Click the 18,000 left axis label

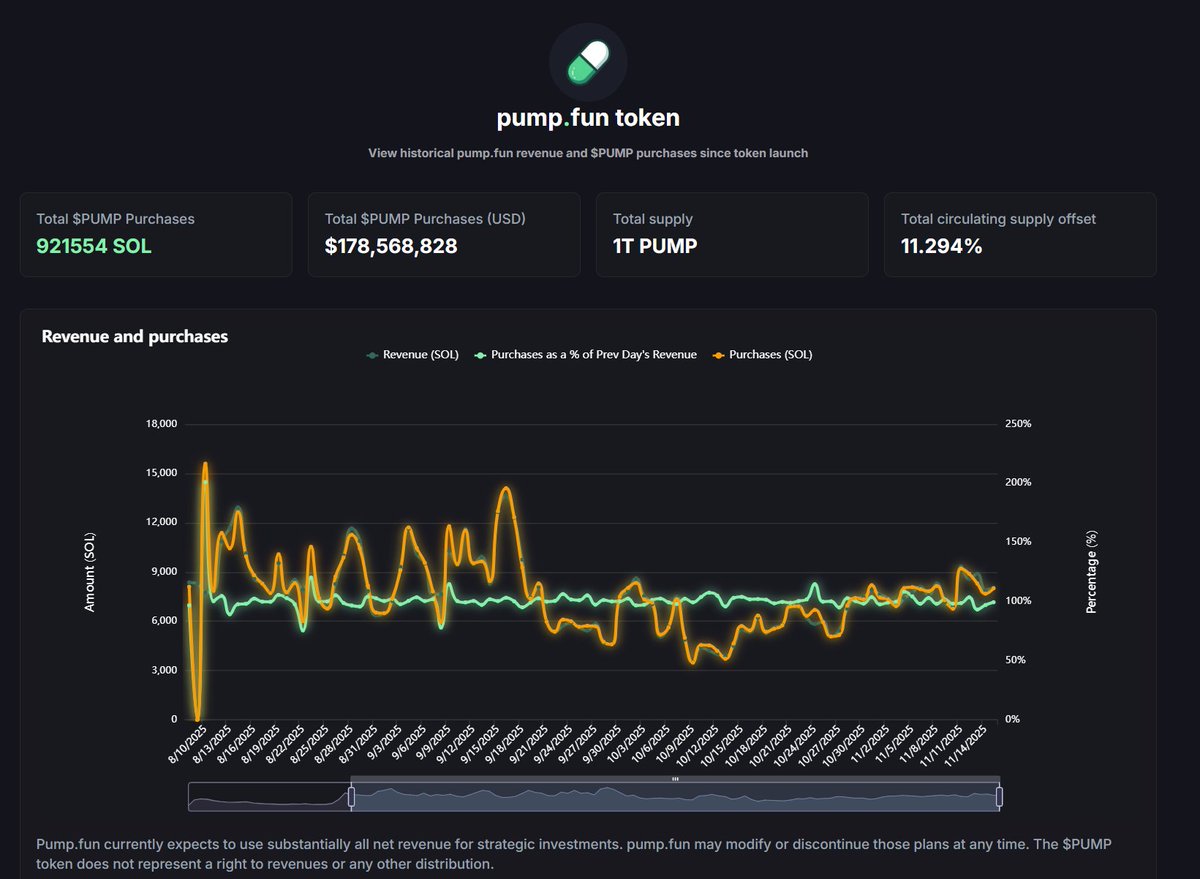(161, 424)
